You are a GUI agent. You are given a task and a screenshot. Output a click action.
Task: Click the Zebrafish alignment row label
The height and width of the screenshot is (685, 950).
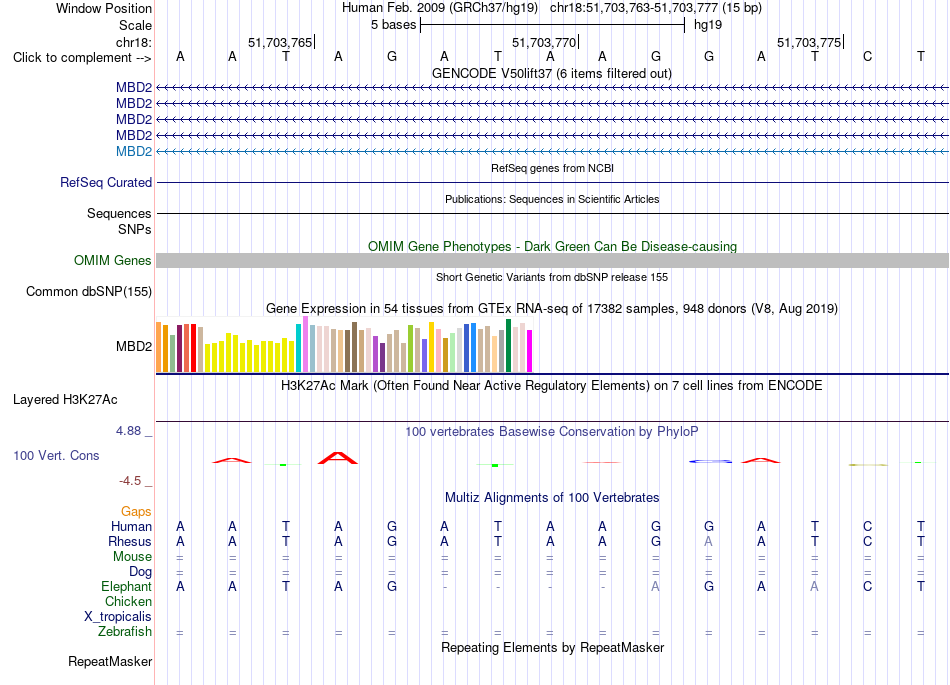pos(125,631)
